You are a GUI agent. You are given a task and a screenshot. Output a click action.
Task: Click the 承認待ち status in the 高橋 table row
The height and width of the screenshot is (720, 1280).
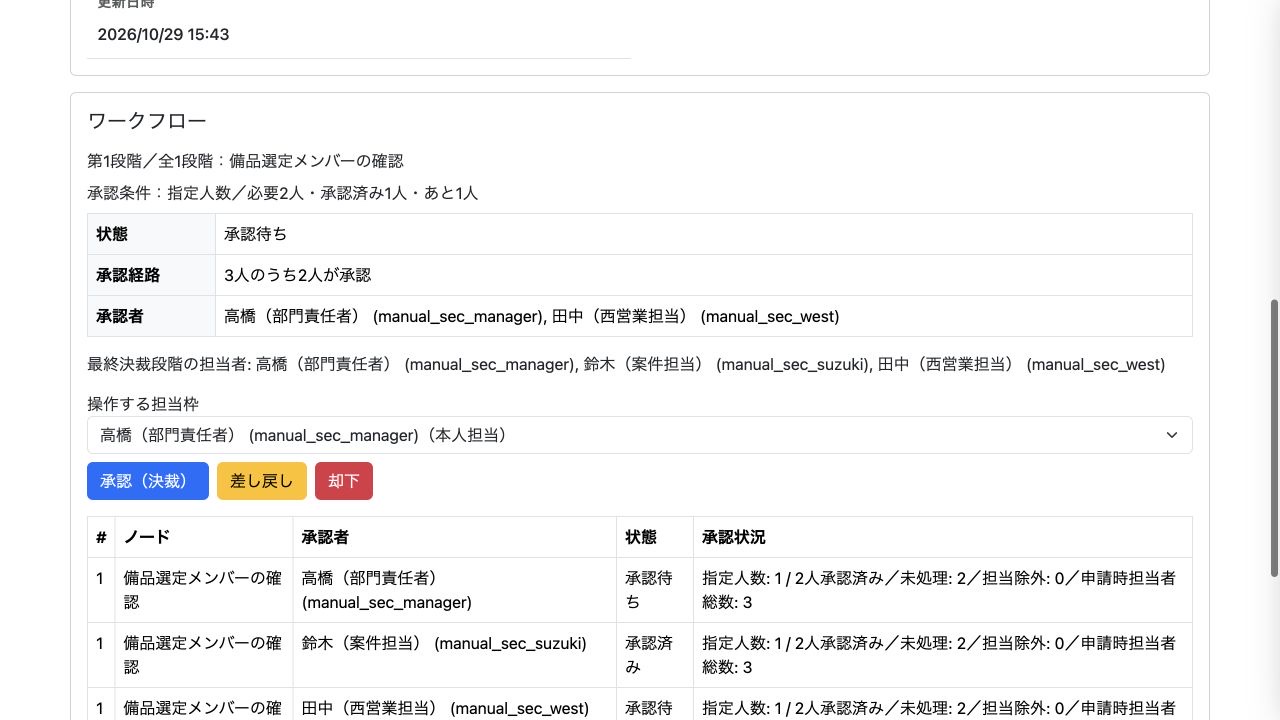(655, 590)
